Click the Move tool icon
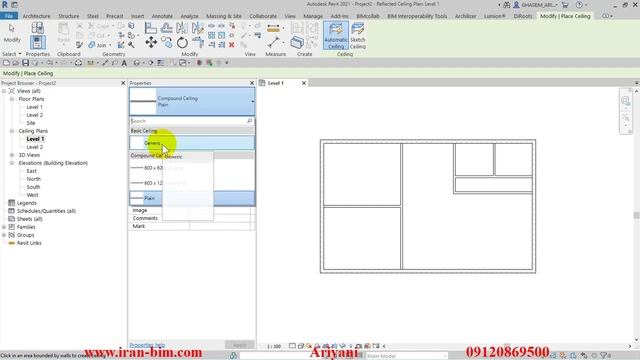This screenshot has height=360, width=640. click(x=151, y=42)
